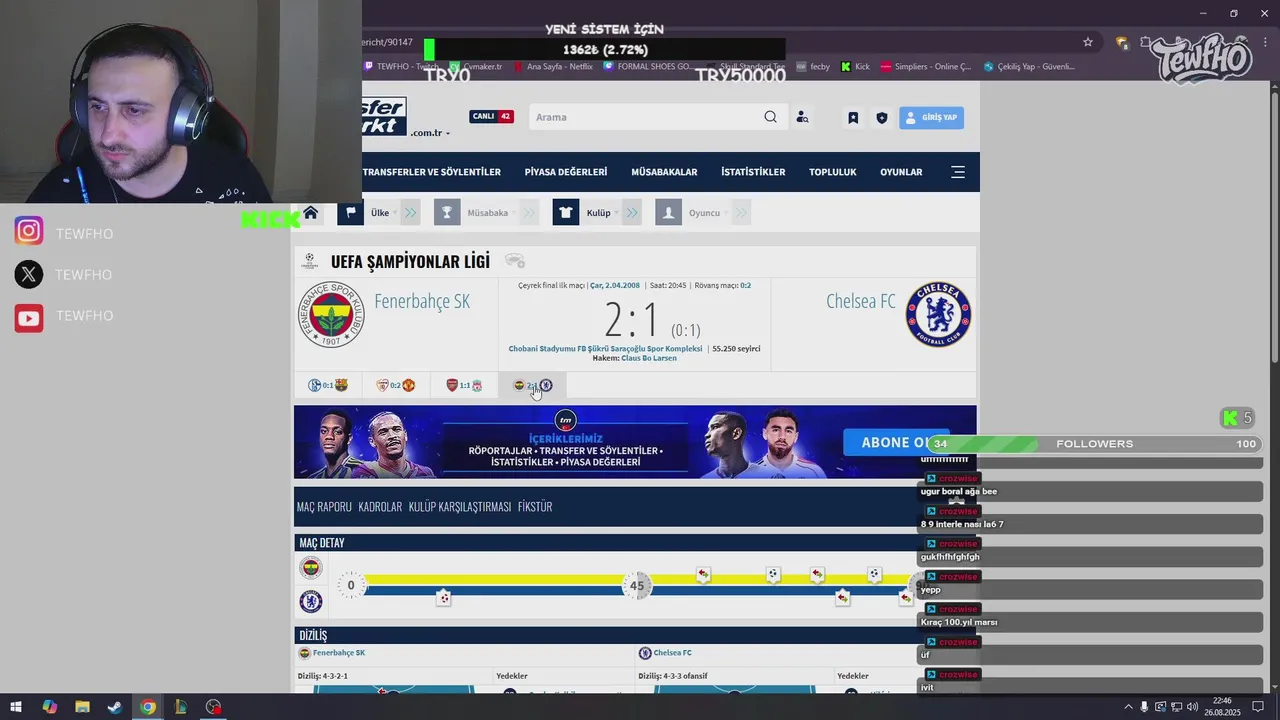
Task: Open match date Çar, 2.04.2008 link
Action: (x=615, y=285)
